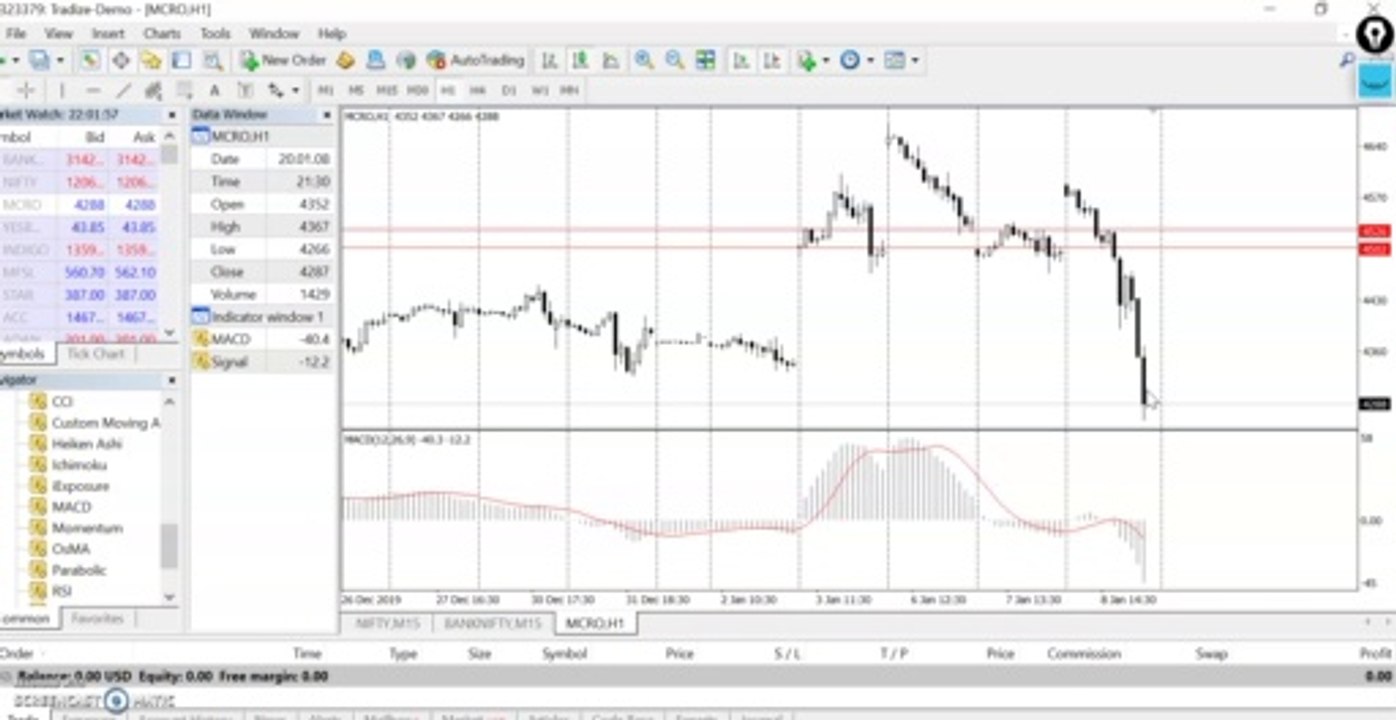Tile chart windows using the toolbar icon

pyautogui.click(x=706, y=60)
